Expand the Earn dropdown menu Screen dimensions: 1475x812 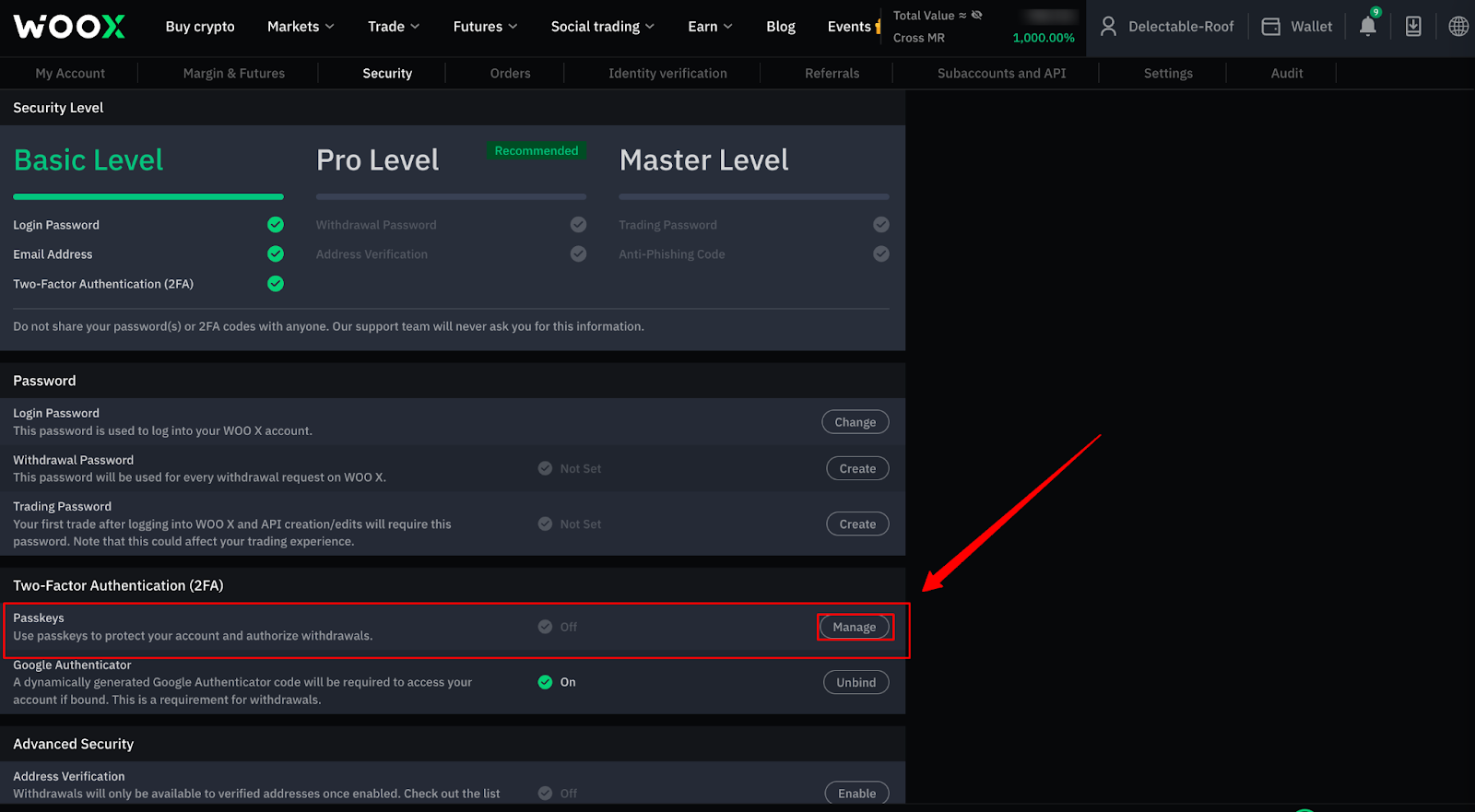click(x=710, y=27)
